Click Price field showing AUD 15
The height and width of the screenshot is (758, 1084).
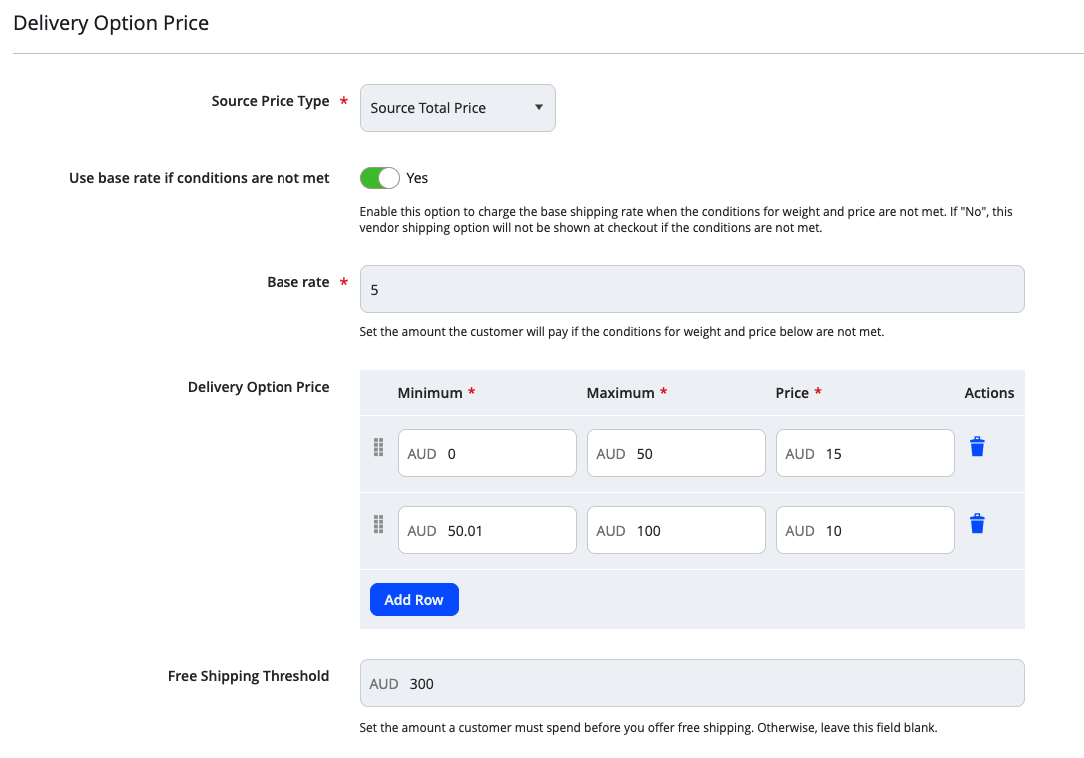click(885, 454)
